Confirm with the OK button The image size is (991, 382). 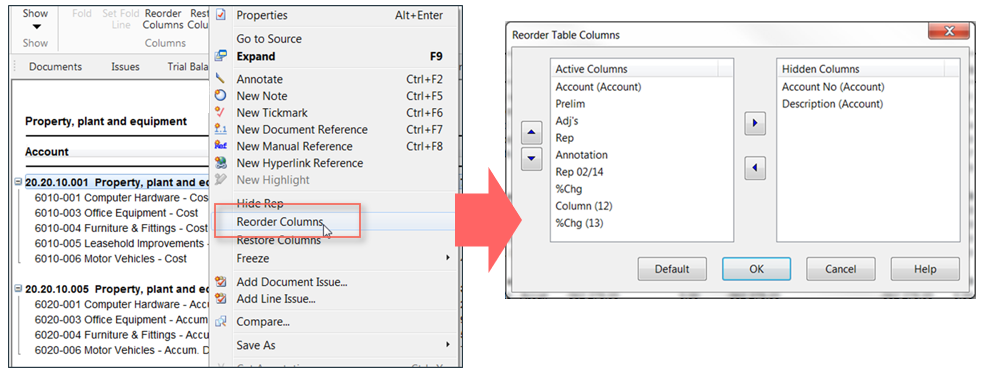click(757, 269)
